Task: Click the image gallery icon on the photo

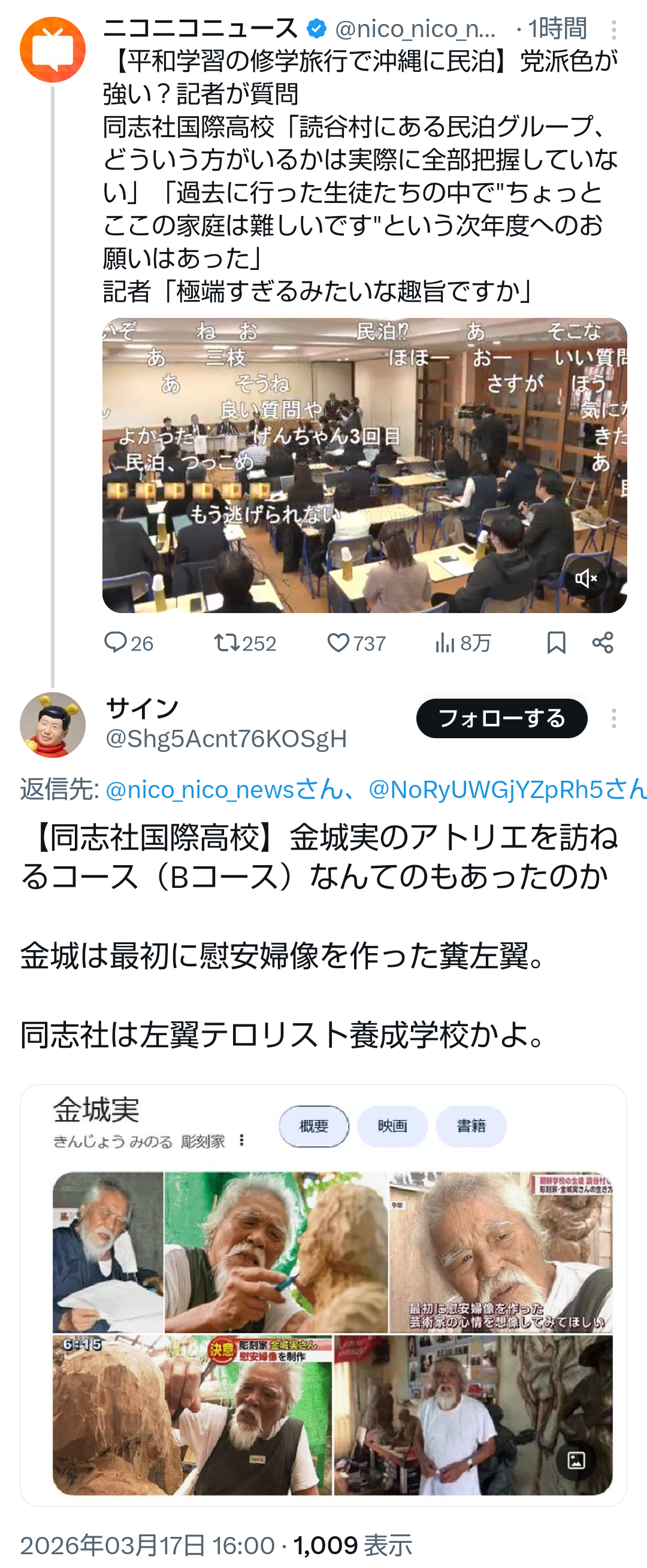Action: (x=576, y=1460)
